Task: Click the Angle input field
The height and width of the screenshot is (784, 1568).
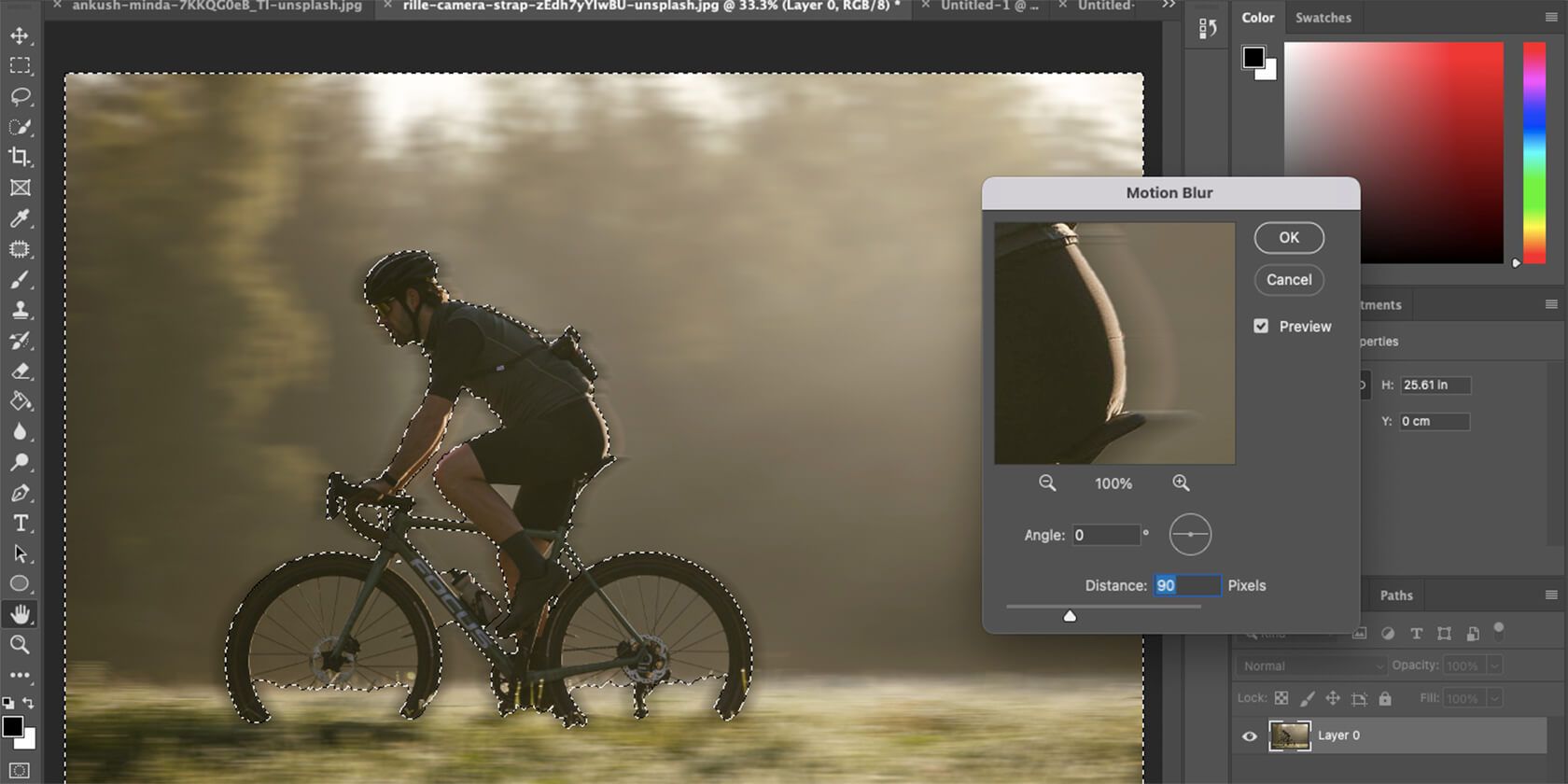Action: click(1106, 535)
